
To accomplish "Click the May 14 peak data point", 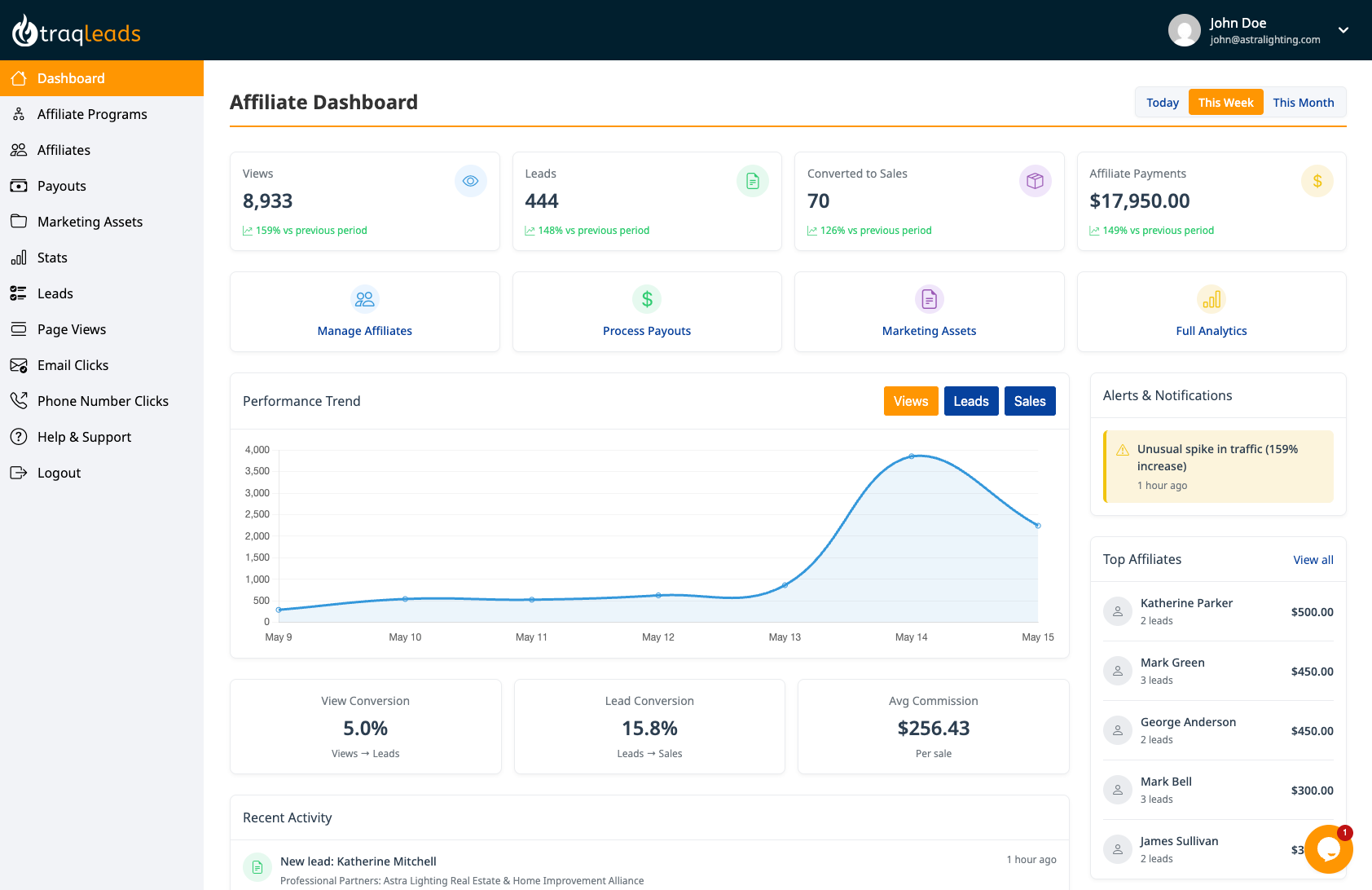I will pyautogui.click(x=912, y=456).
